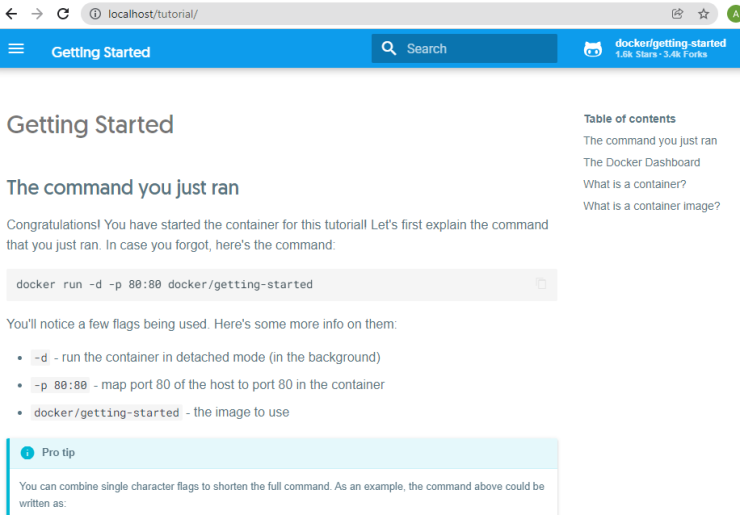Image resolution: width=740 pixels, height=515 pixels.
Task: Click the share page icon
Action: coord(677,14)
